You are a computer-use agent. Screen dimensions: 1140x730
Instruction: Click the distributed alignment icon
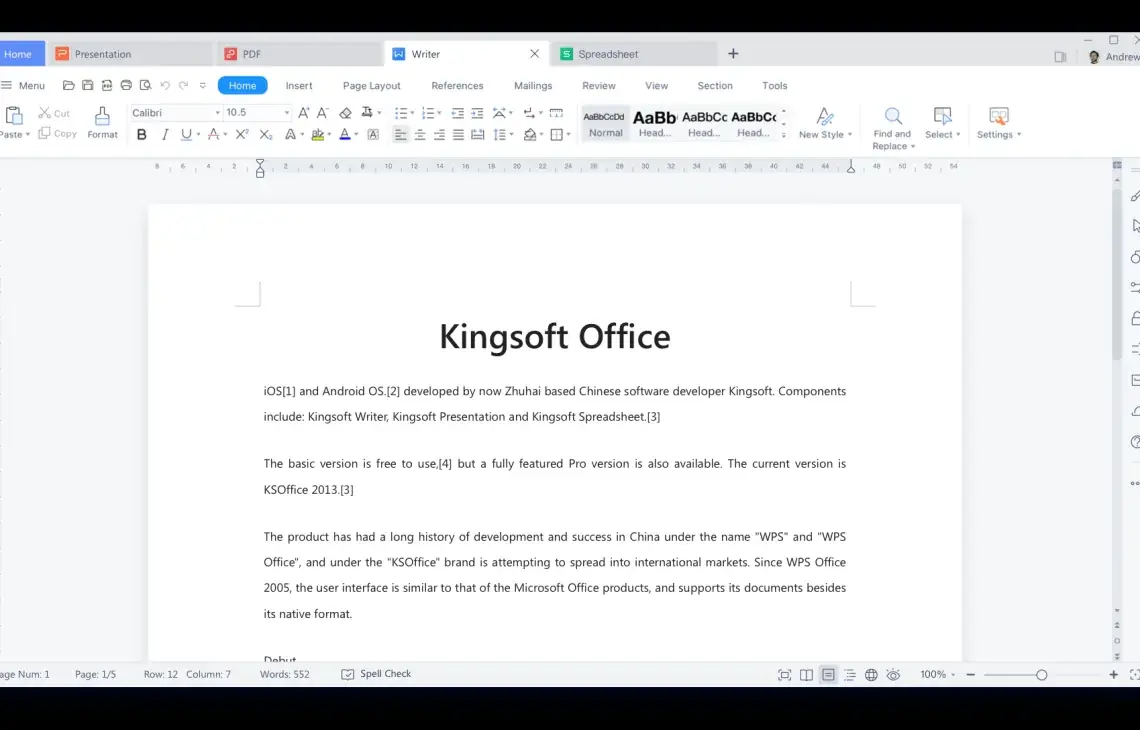(x=478, y=135)
